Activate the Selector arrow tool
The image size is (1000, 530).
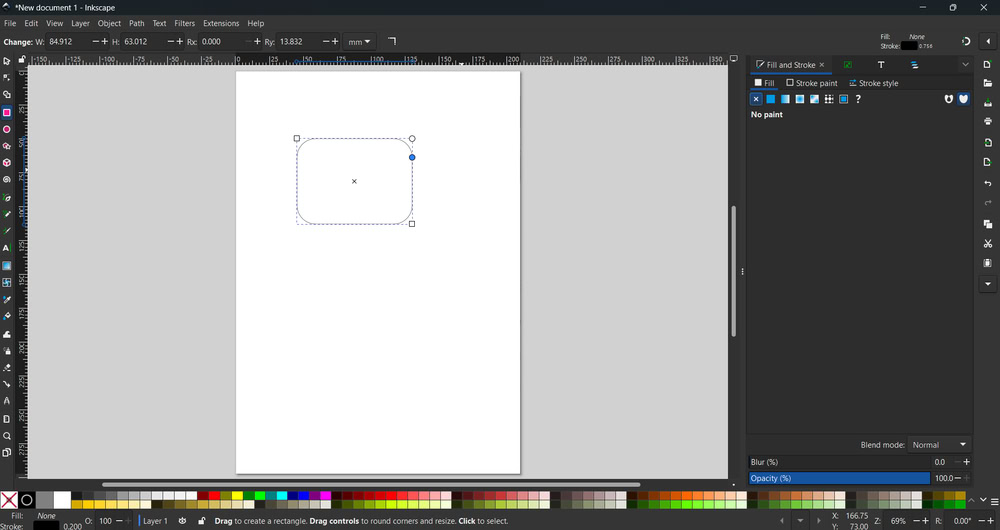click(x=7, y=61)
